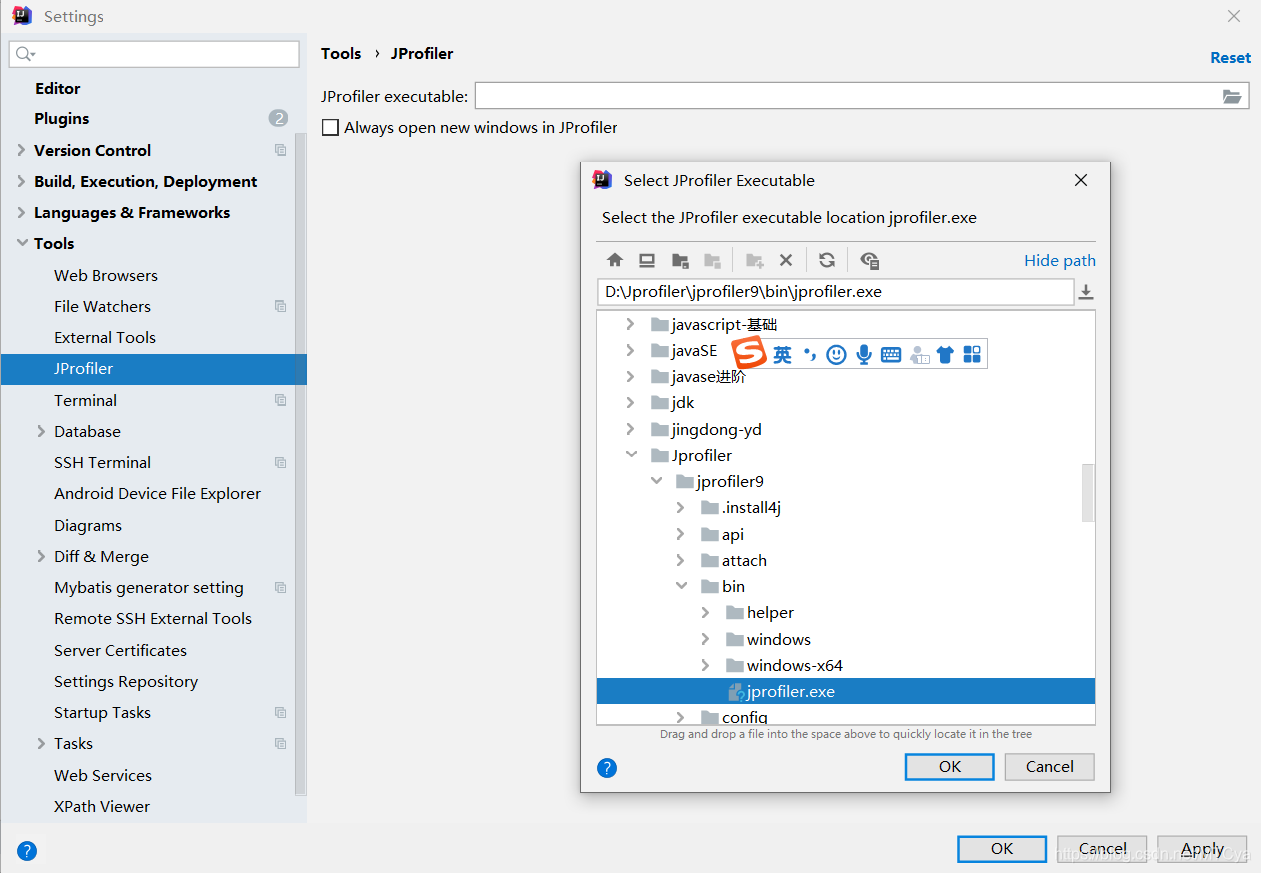Click project-level icon next to File Watchers
Image resolution: width=1261 pixels, height=873 pixels.
coord(280,306)
